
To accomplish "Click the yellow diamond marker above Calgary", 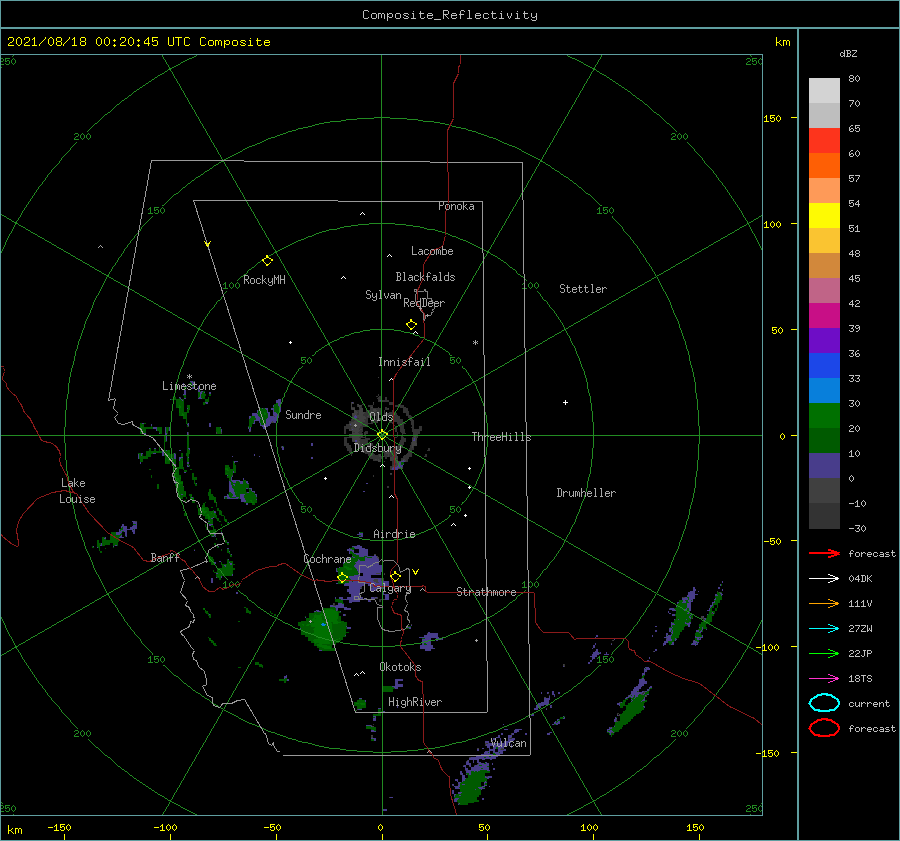I will pos(395,576).
